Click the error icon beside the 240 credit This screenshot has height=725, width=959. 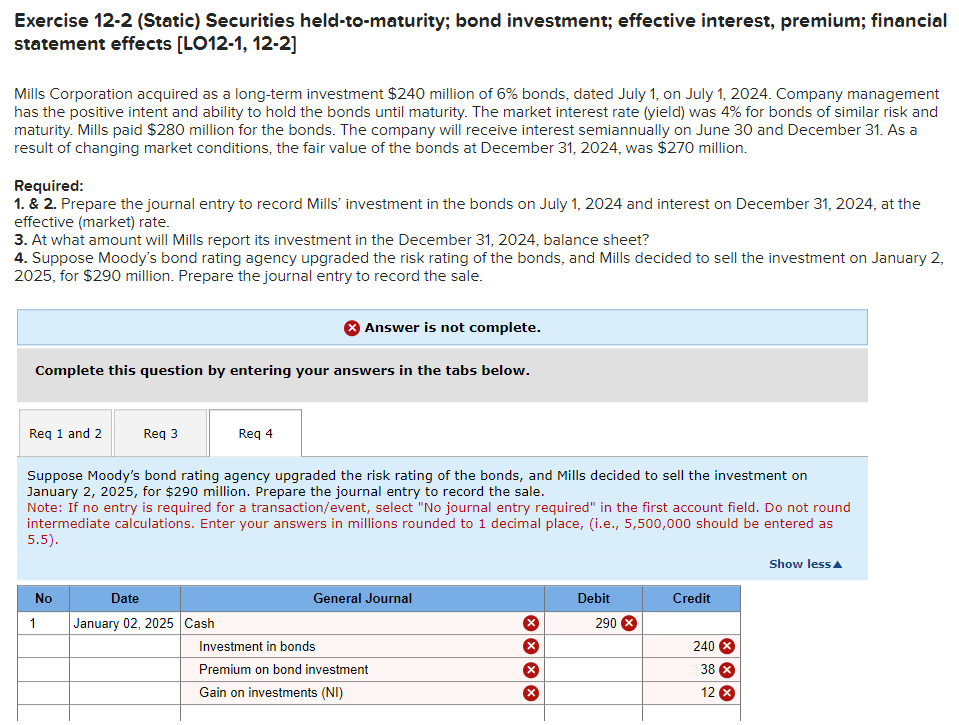tap(727, 646)
